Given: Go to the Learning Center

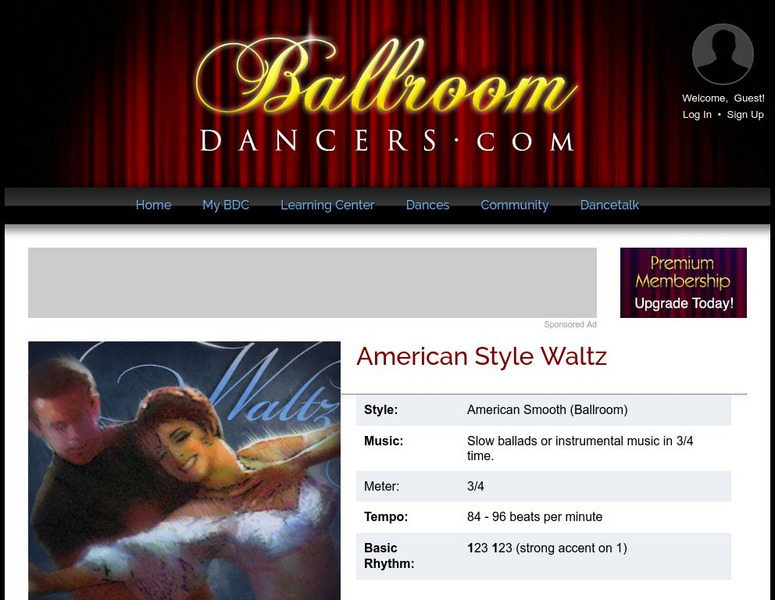Looking at the screenshot, I should 327,205.
